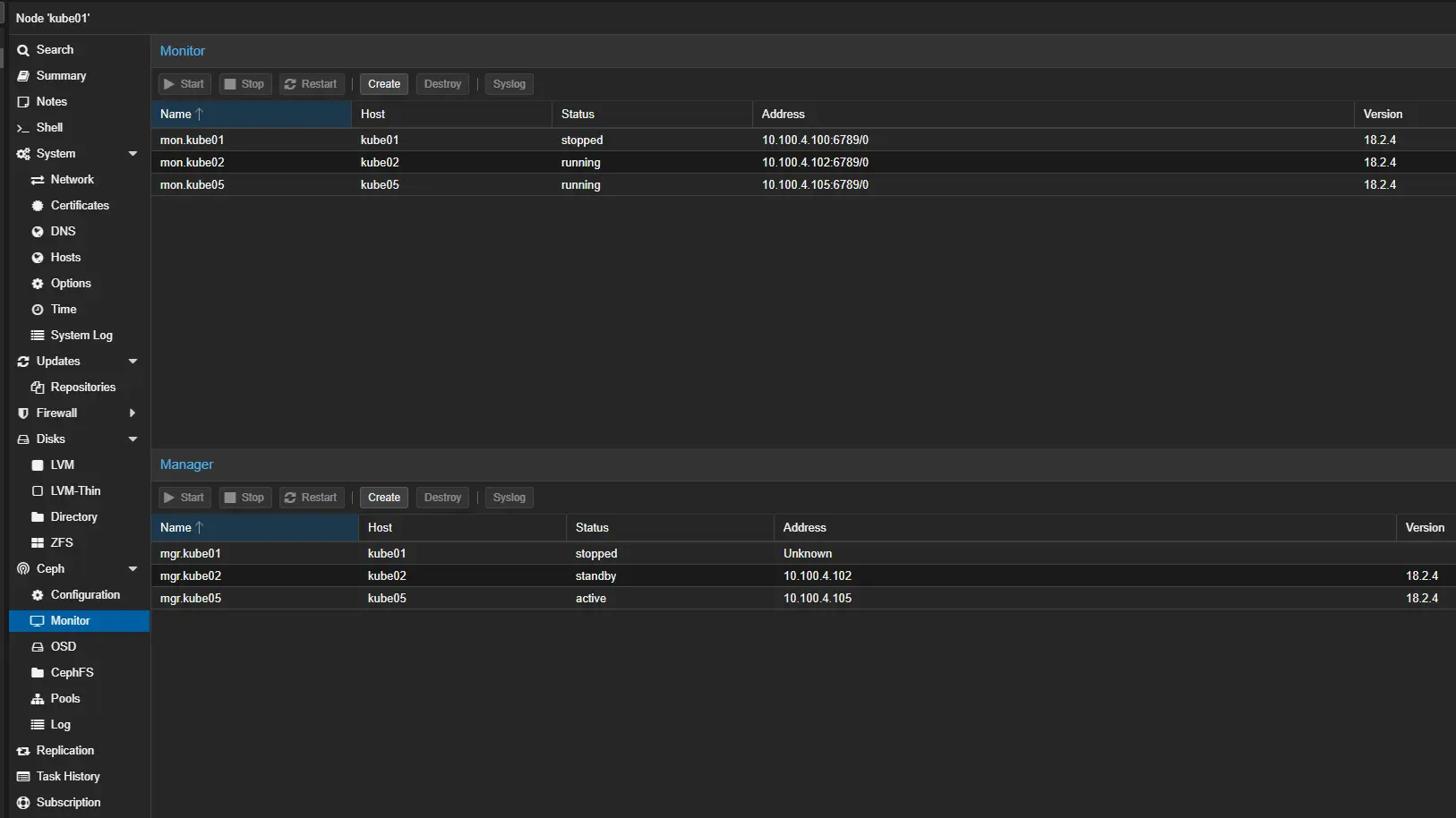Click the Ceph icon in the sidebar
Image resolution: width=1456 pixels, height=818 pixels.
click(x=23, y=569)
